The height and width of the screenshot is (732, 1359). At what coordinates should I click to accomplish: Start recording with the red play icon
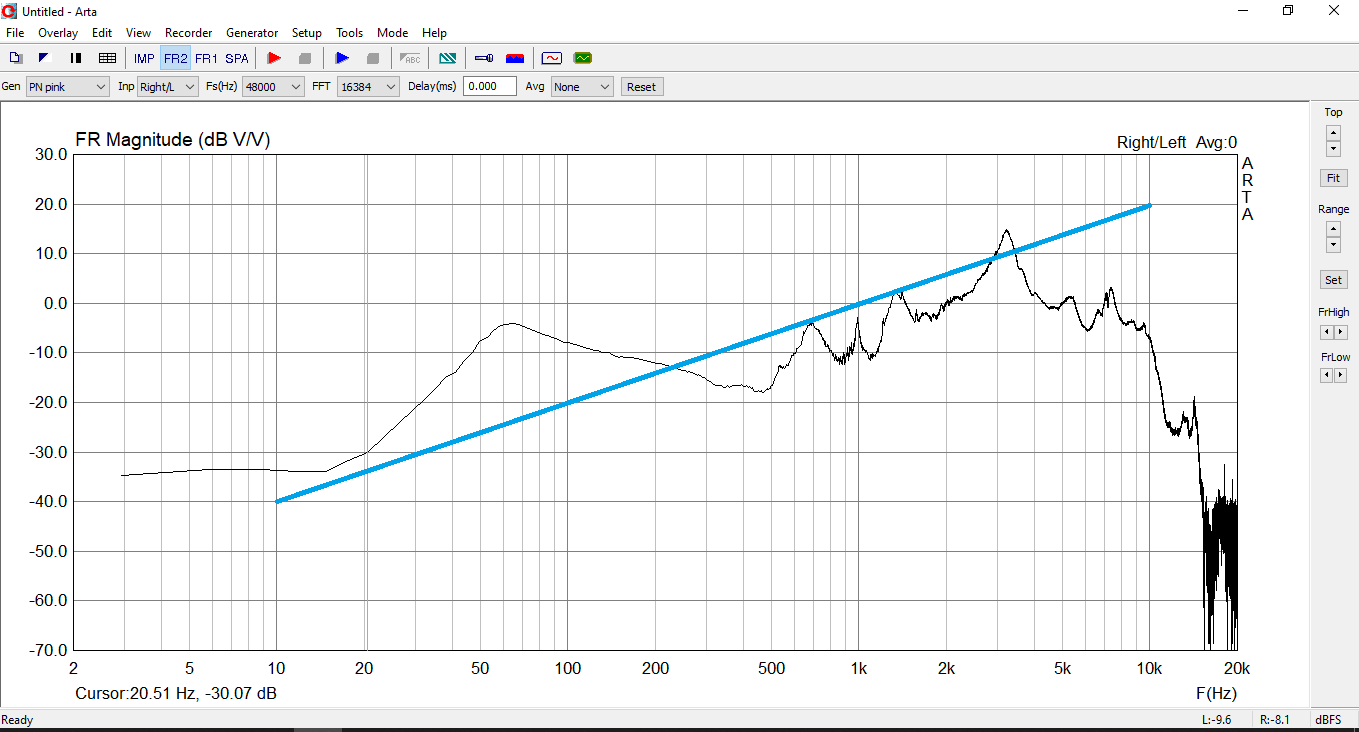pos(275,58)
